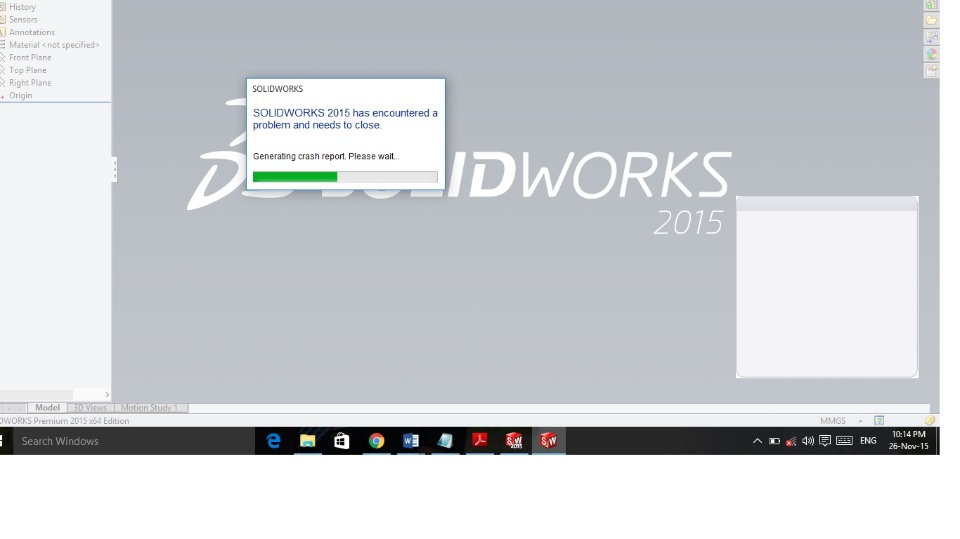The height and width of the screenshot is (539, 960).
Task: Click the Search Windows box
Action: [132, 441]
